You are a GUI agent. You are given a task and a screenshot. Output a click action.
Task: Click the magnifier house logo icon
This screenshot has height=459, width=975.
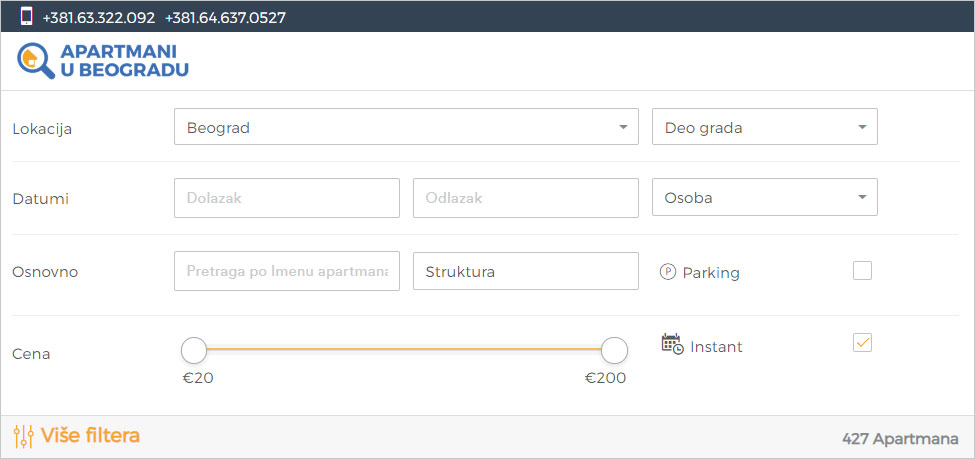point(34,60)
